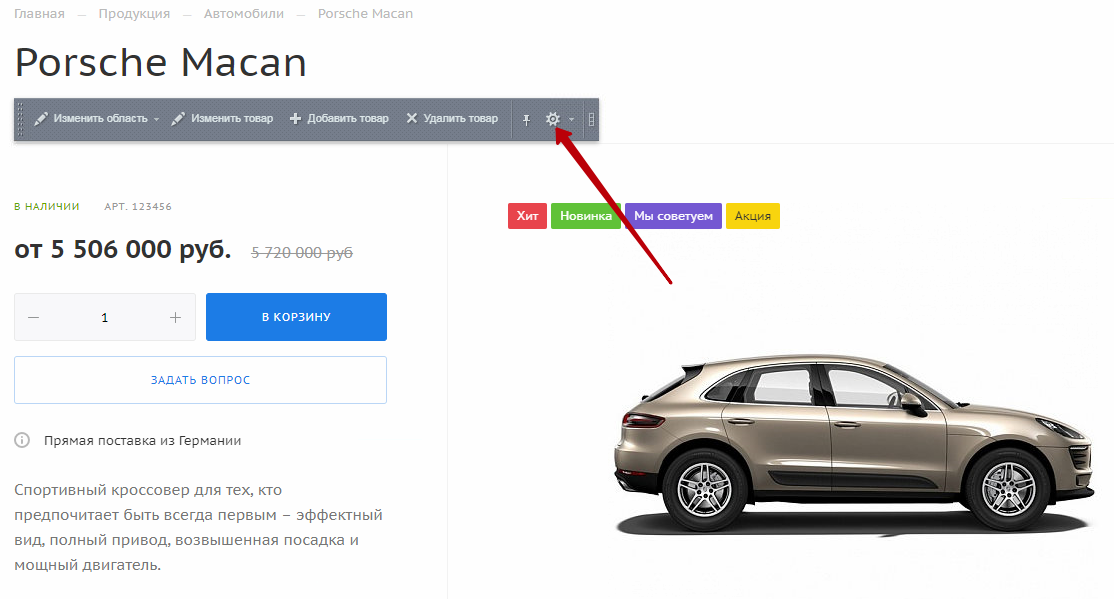Click the В наличии status text
The height and width of the screenshot is (599, 1114).
(47, 207)
